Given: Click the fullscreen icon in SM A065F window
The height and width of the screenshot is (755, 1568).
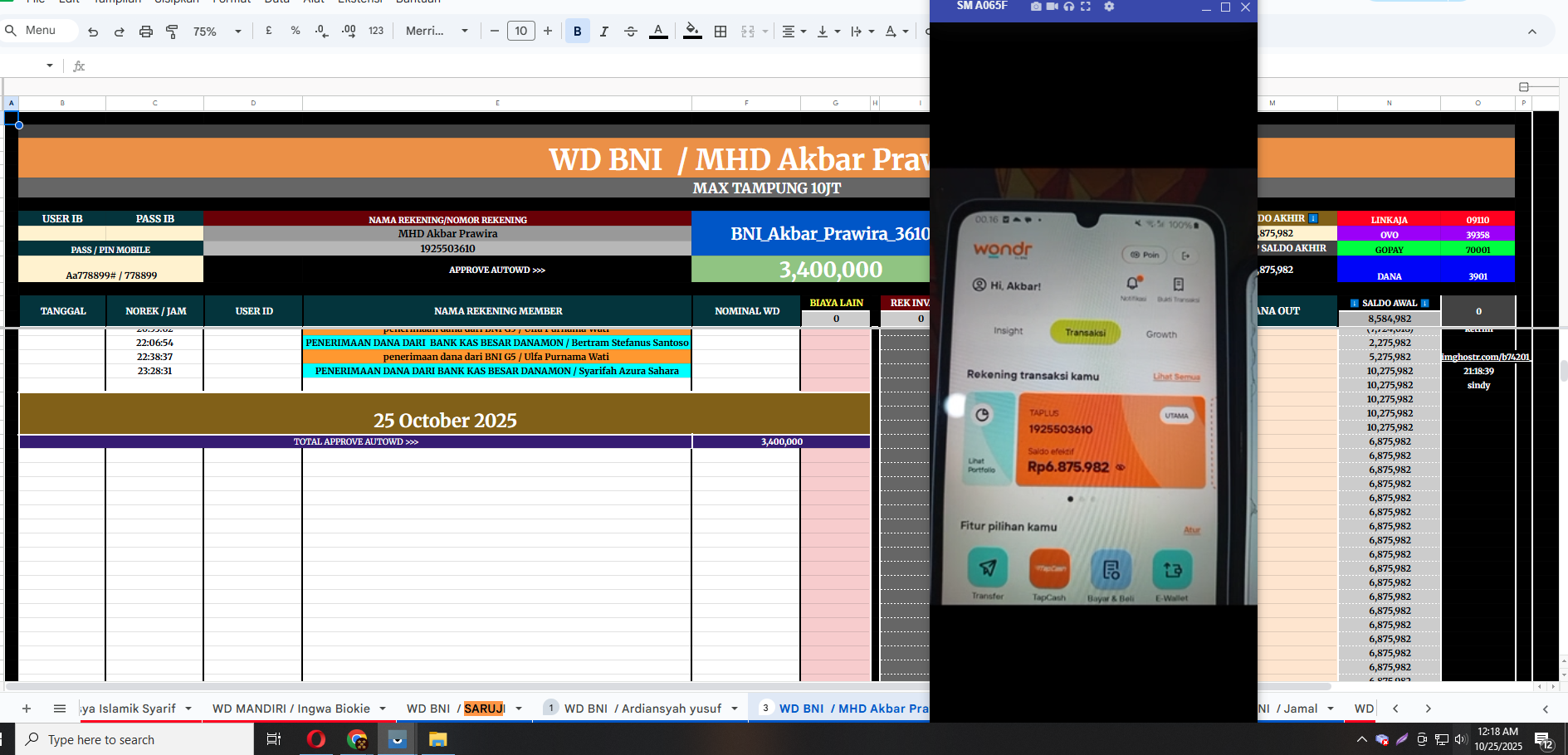Looking at the screenshot, I should [x=1085, y=6].
